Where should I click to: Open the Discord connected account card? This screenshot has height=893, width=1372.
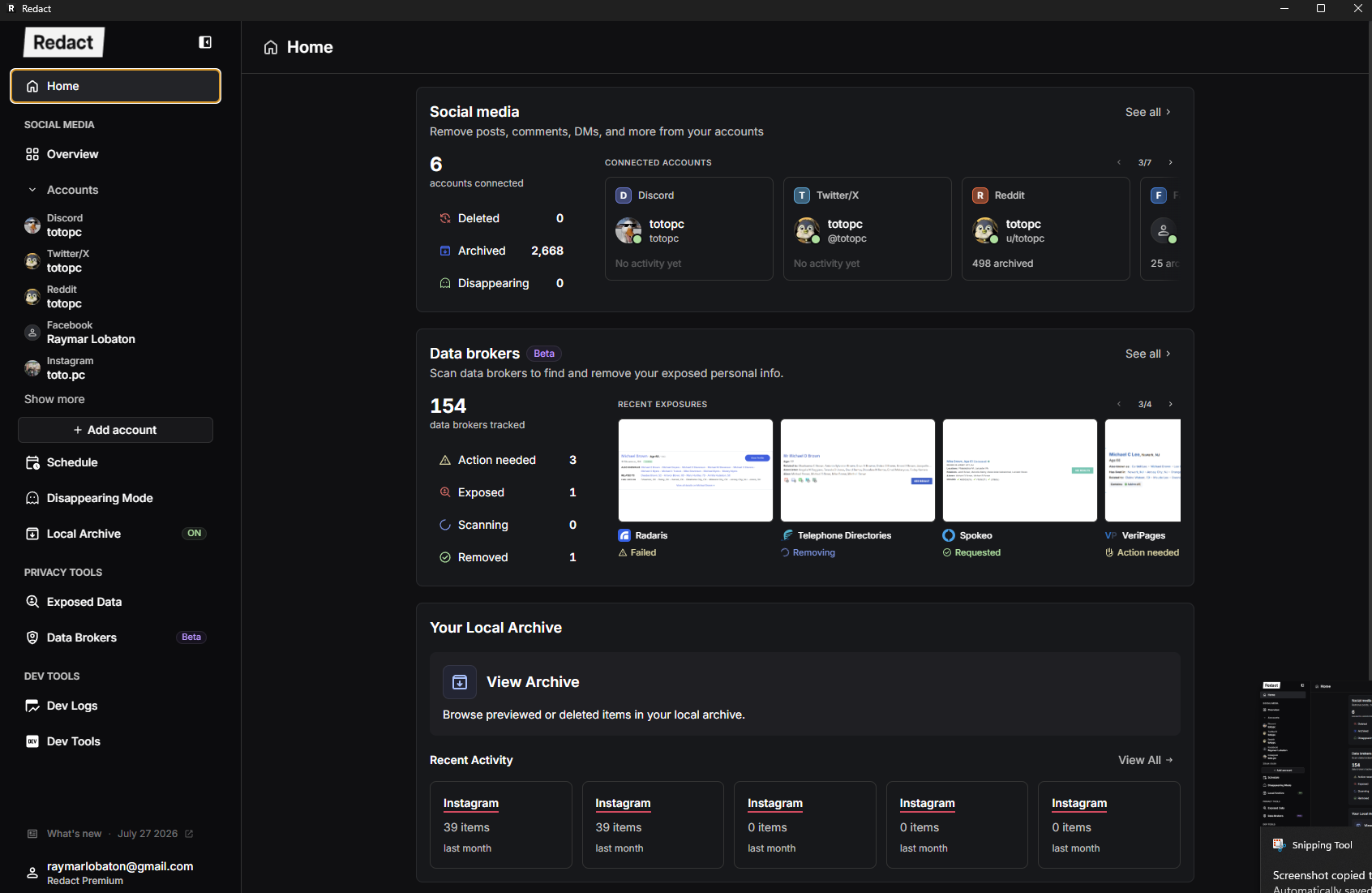pyautogui.click(x=689, y=229)
